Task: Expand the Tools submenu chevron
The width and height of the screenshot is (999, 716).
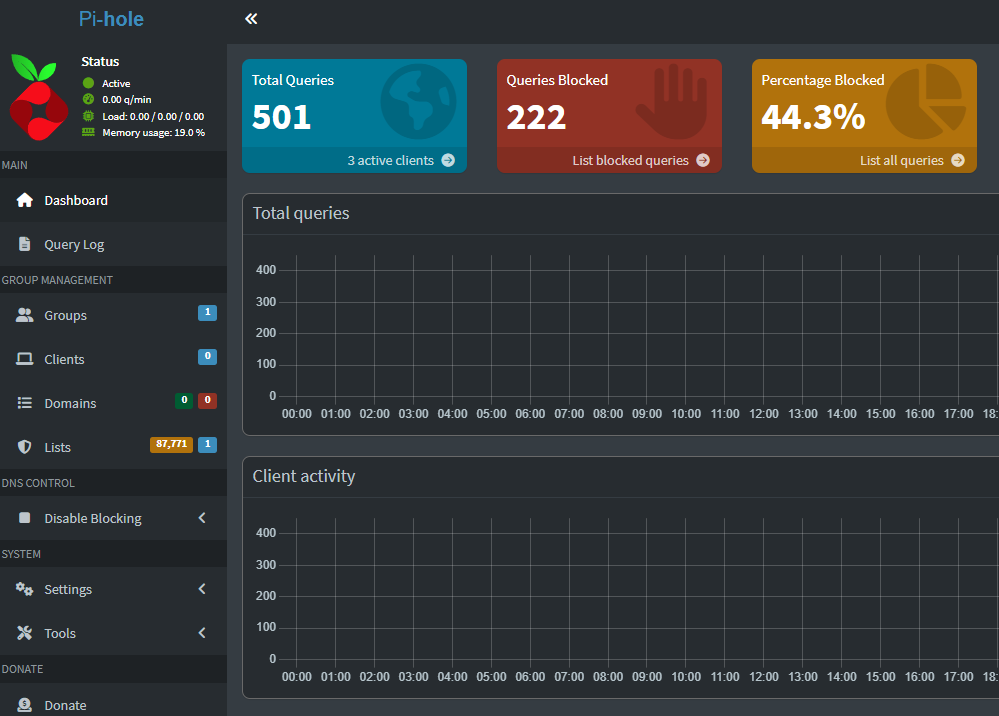Action: point(202,633)
